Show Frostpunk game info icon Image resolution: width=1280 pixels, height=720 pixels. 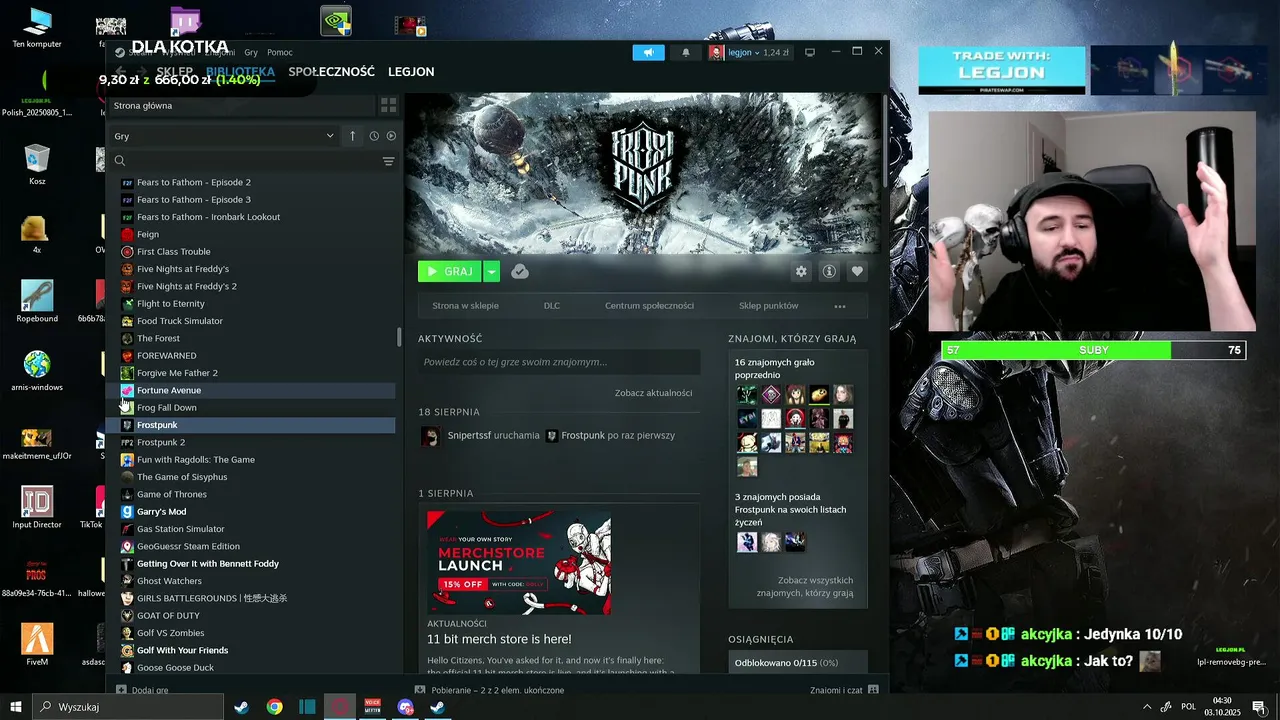click(829, 271)
